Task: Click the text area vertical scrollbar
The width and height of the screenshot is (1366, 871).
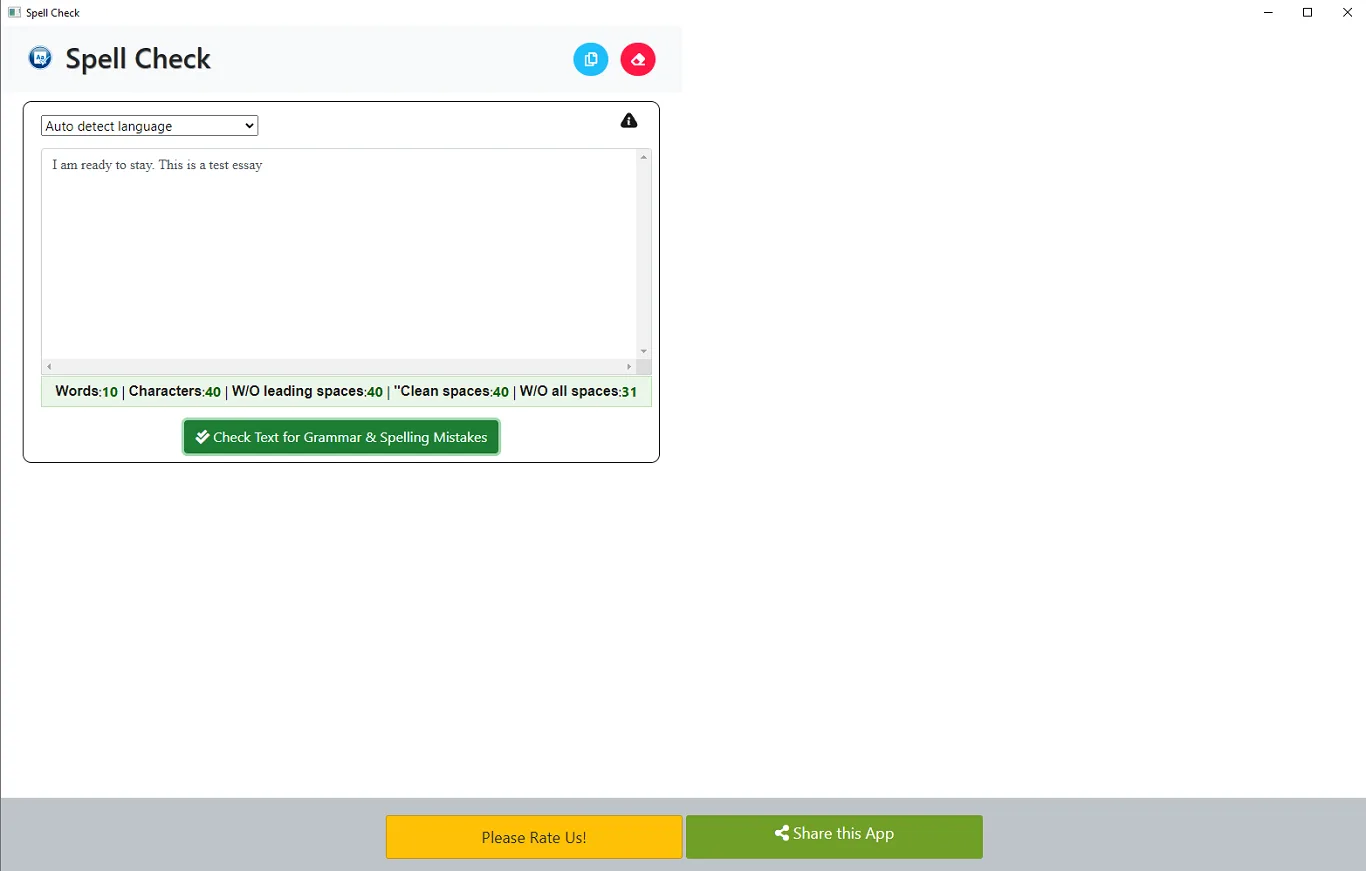Action: [644, 254]
